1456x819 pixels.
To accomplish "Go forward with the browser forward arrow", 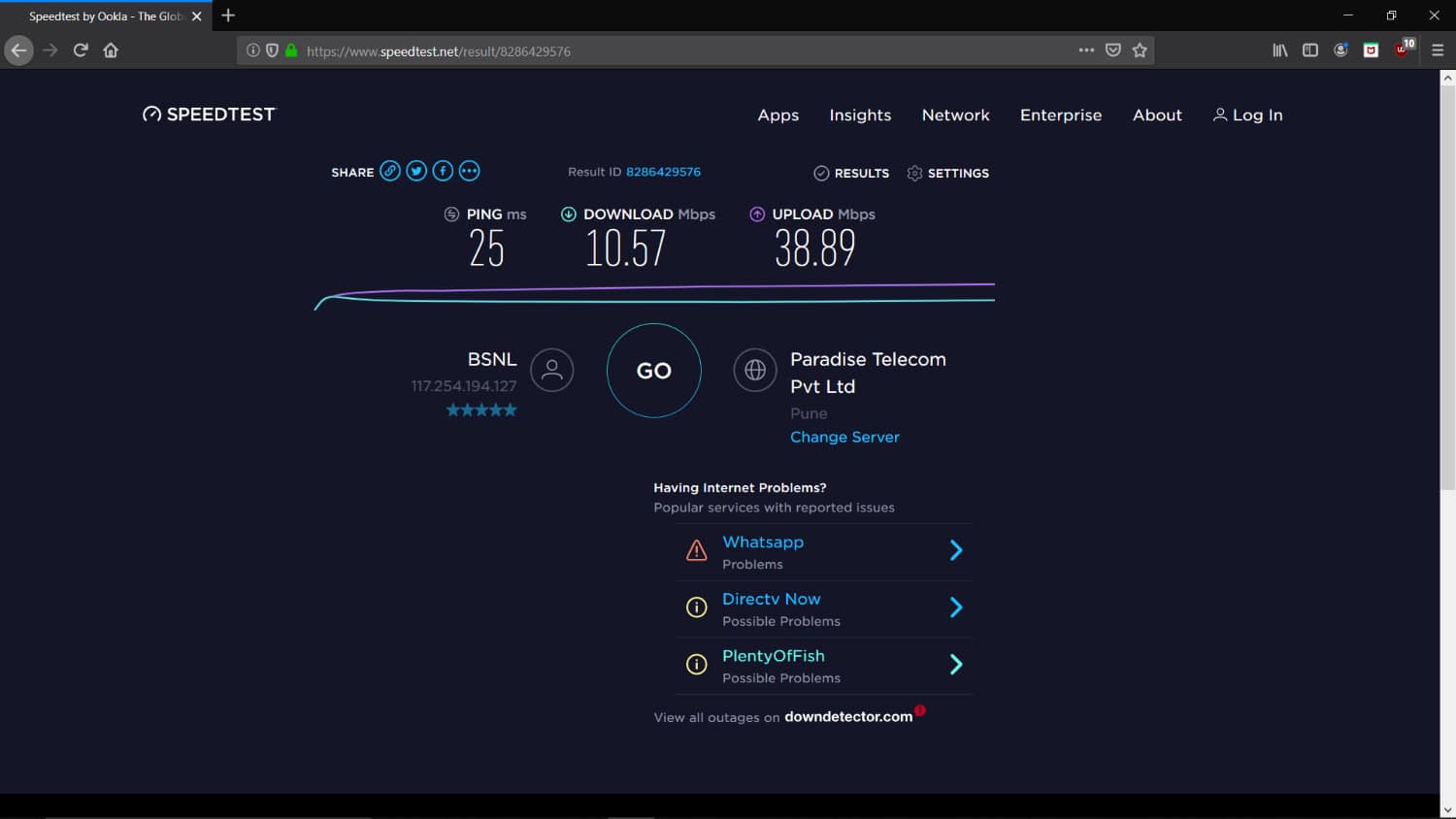I will (50, 50).
